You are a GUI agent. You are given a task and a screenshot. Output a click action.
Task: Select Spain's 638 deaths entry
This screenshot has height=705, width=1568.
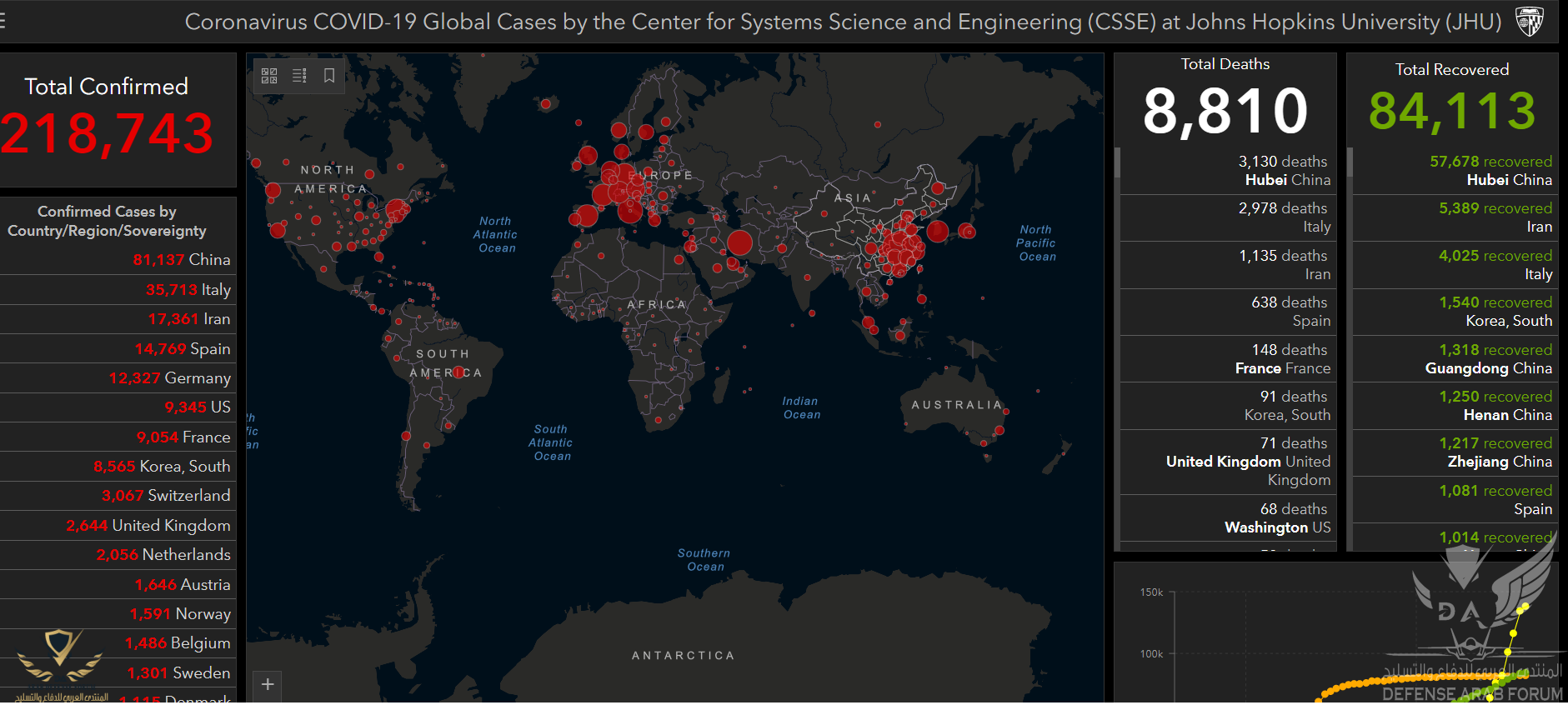click(x=1290, y=312)
